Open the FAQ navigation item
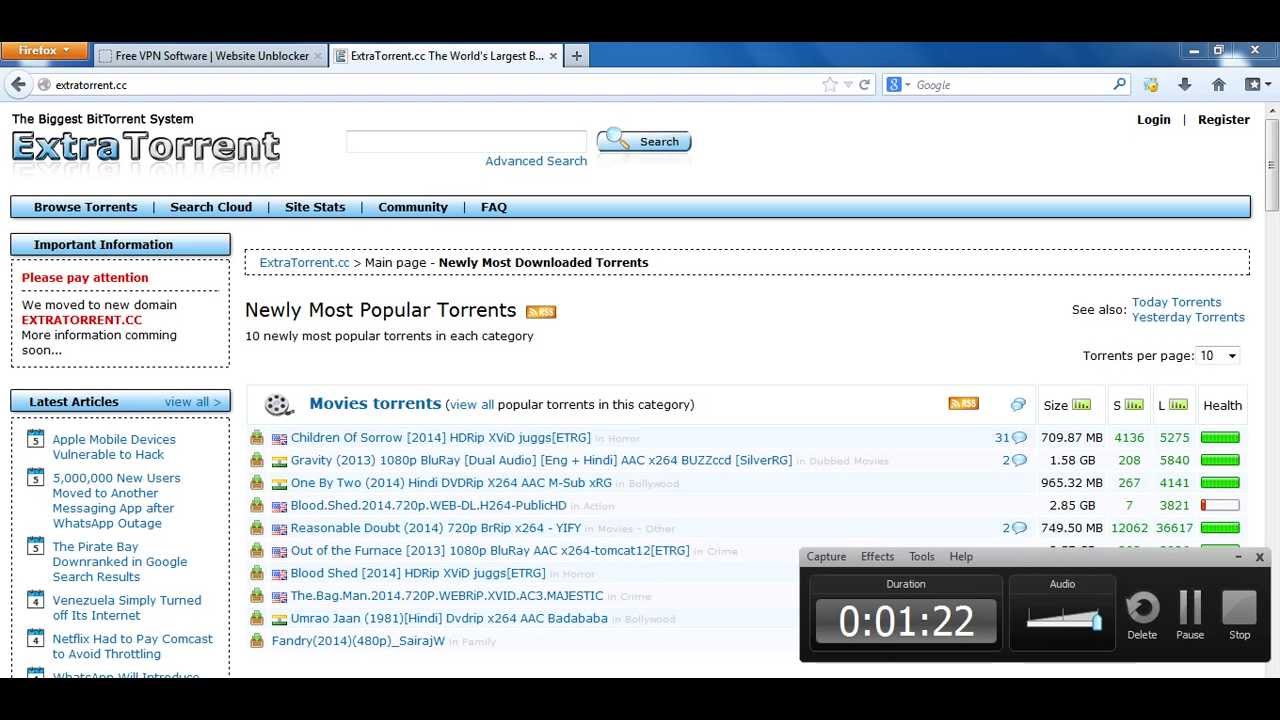The width and height of the screenshot is (1280, 720). click(x=494, y=207)
